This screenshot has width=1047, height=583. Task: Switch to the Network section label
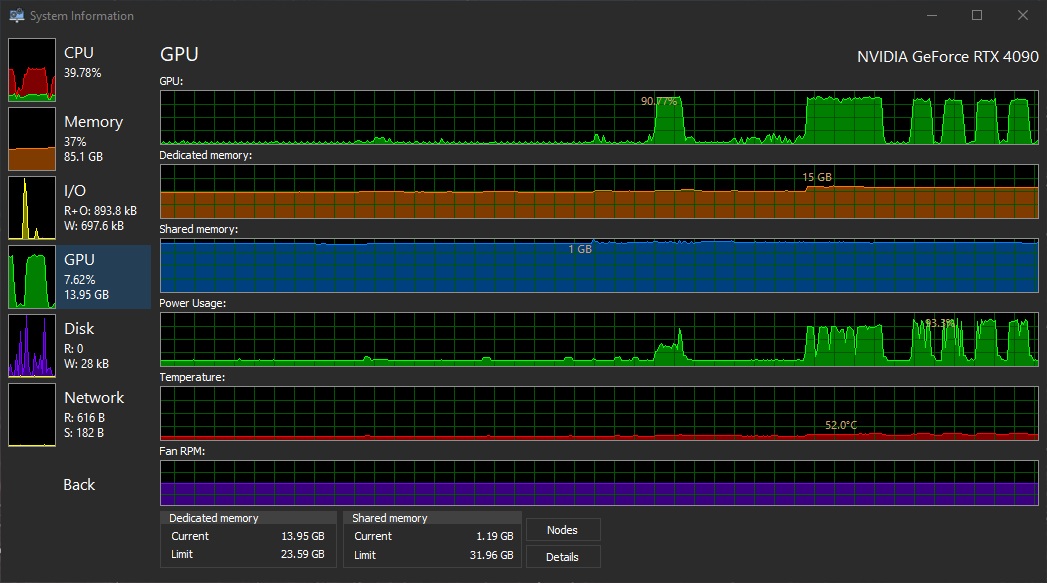(94, 397)
